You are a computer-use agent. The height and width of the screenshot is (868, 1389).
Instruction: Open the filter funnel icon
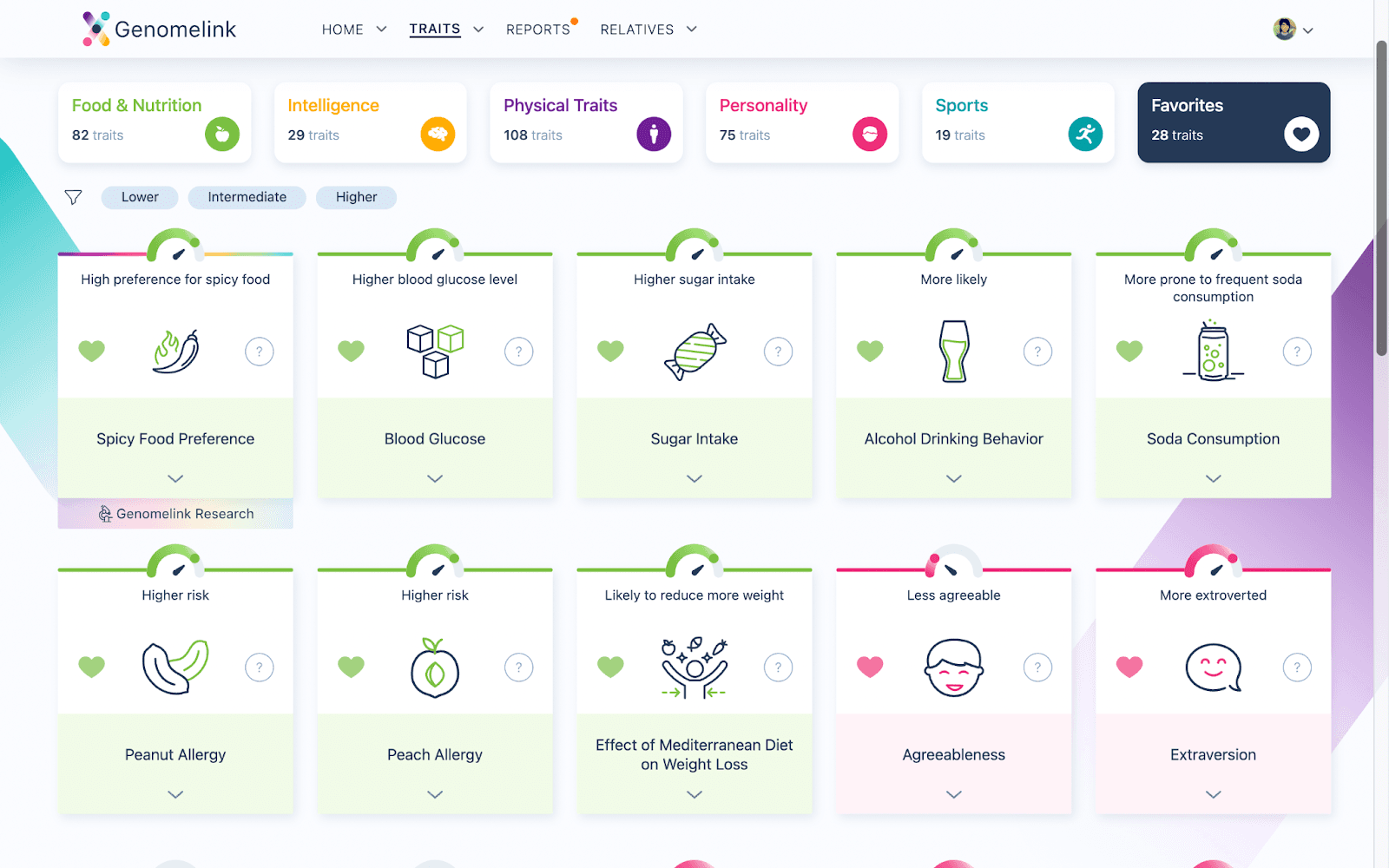tap(73, 197)
